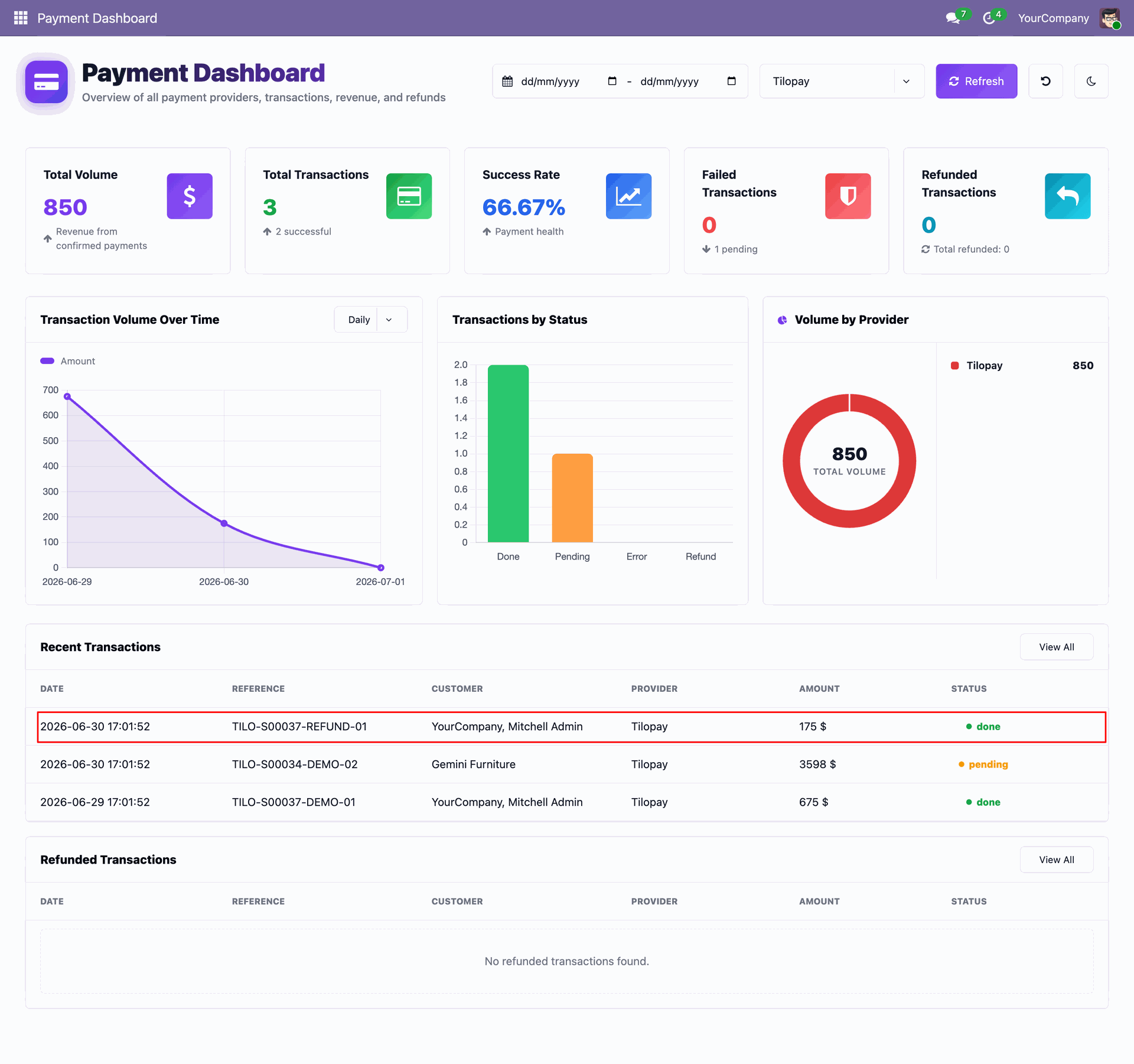Open the start date calendar picker
The width and height of the screenshot is (1134, 1064).
[612, 81]
